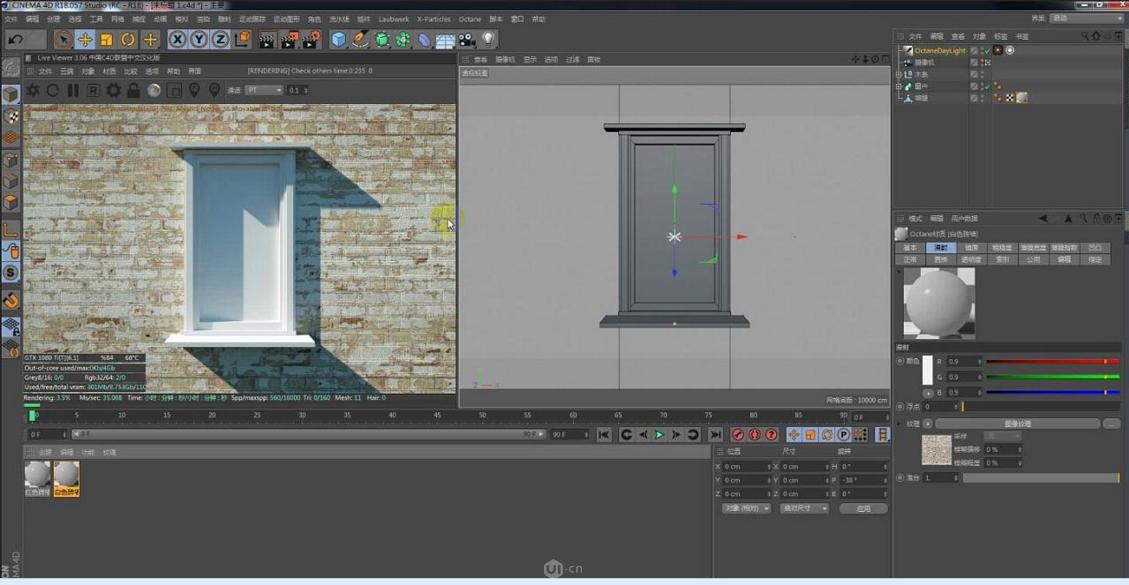Viewport: 1129px width, 585px height.
Task: Click the 应用 button in the coordinates panel
Action: [x=862, y=508]
